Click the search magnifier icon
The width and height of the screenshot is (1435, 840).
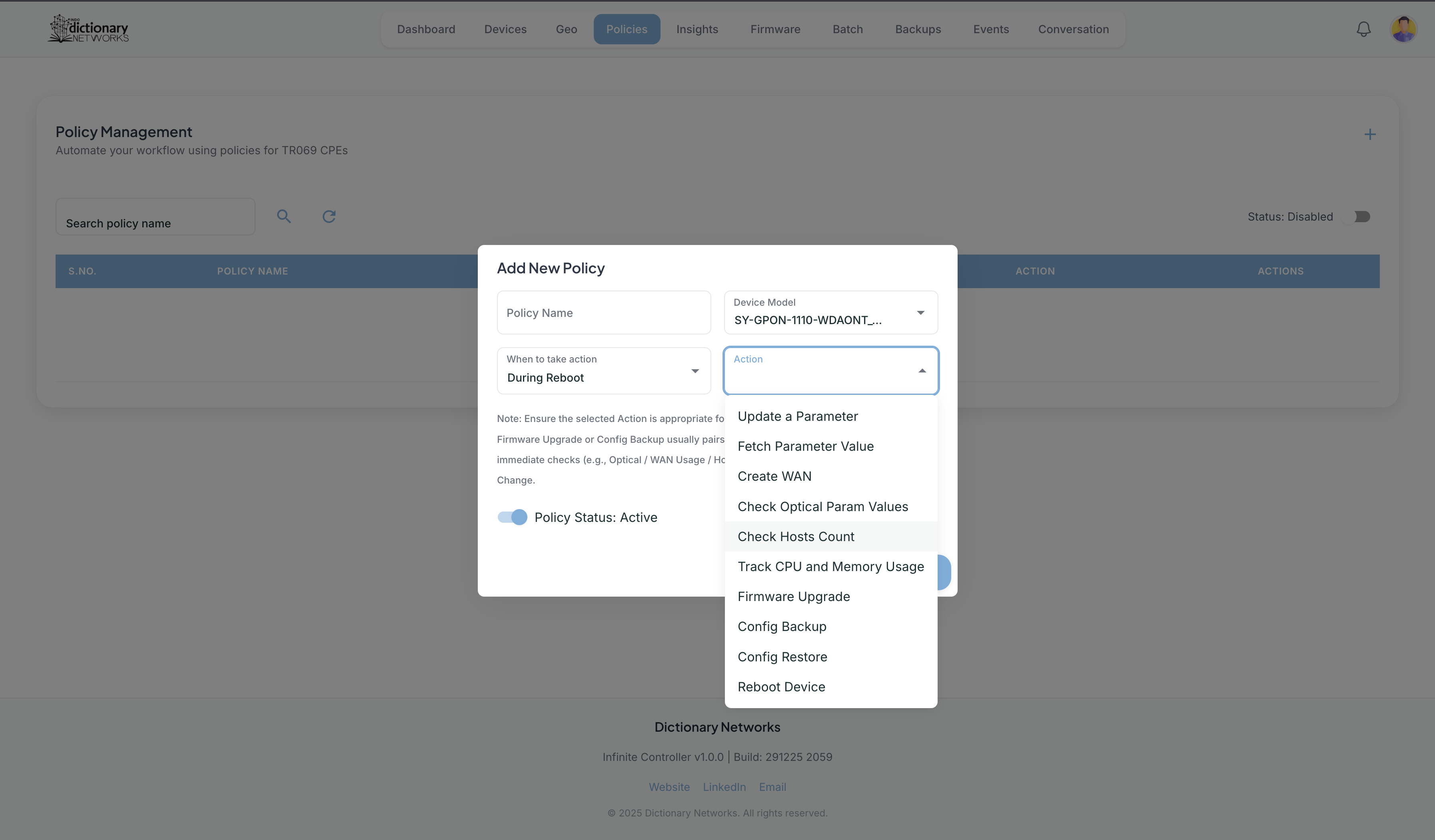point(283,216)
